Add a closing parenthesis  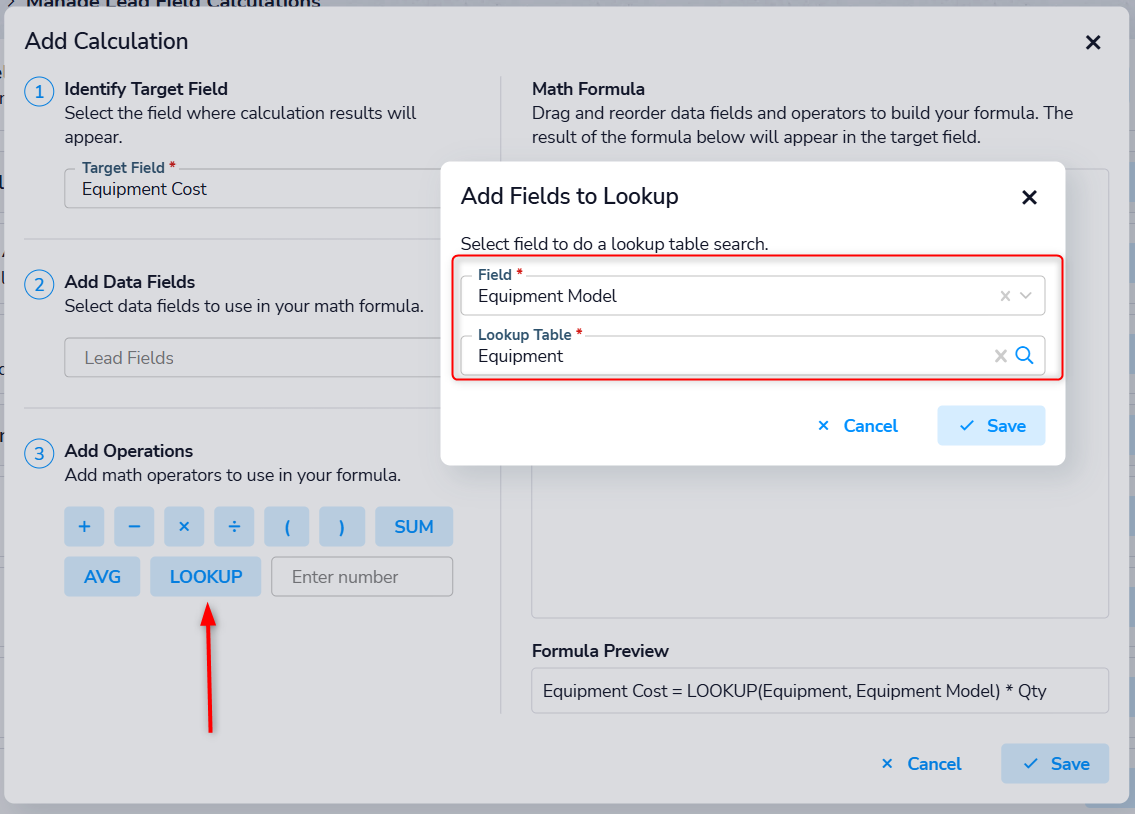coord(342,527)
